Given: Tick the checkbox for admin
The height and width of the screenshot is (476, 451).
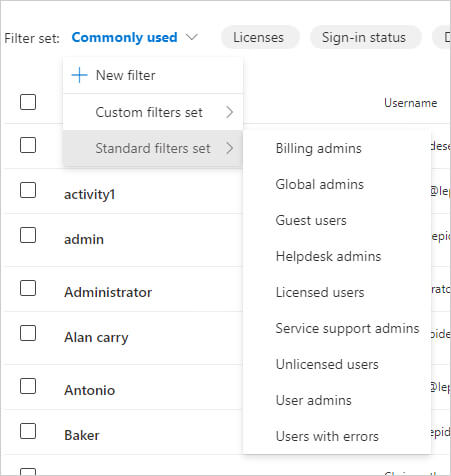Looking at the screenshot, I should pos(28,235).
